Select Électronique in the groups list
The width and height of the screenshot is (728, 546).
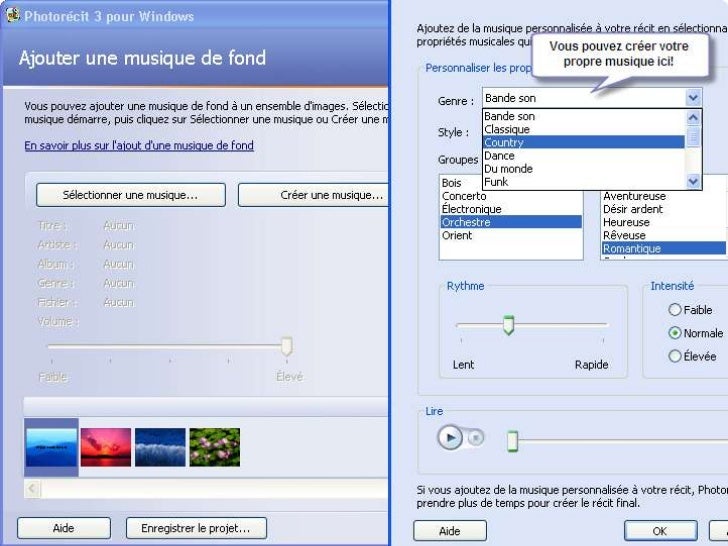click(x=511, y=209)
